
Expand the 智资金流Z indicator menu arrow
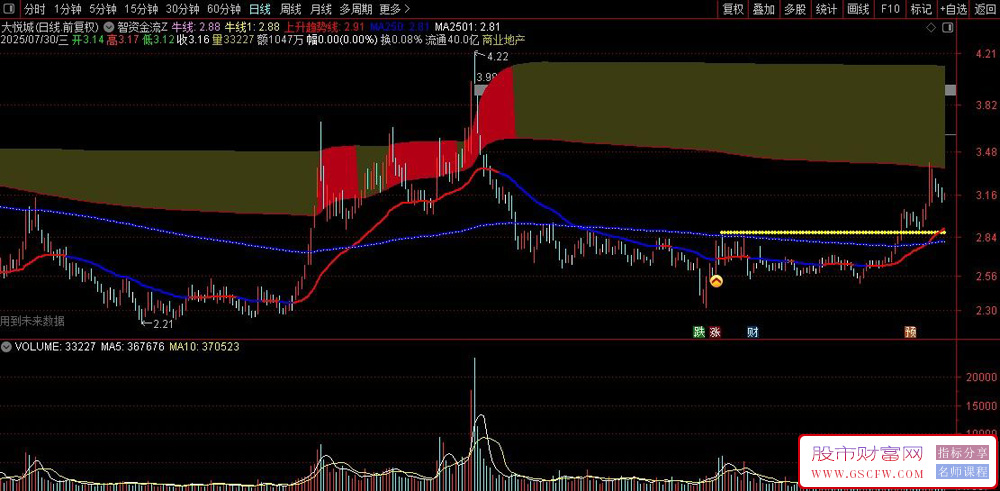click(x=107, y=27)
